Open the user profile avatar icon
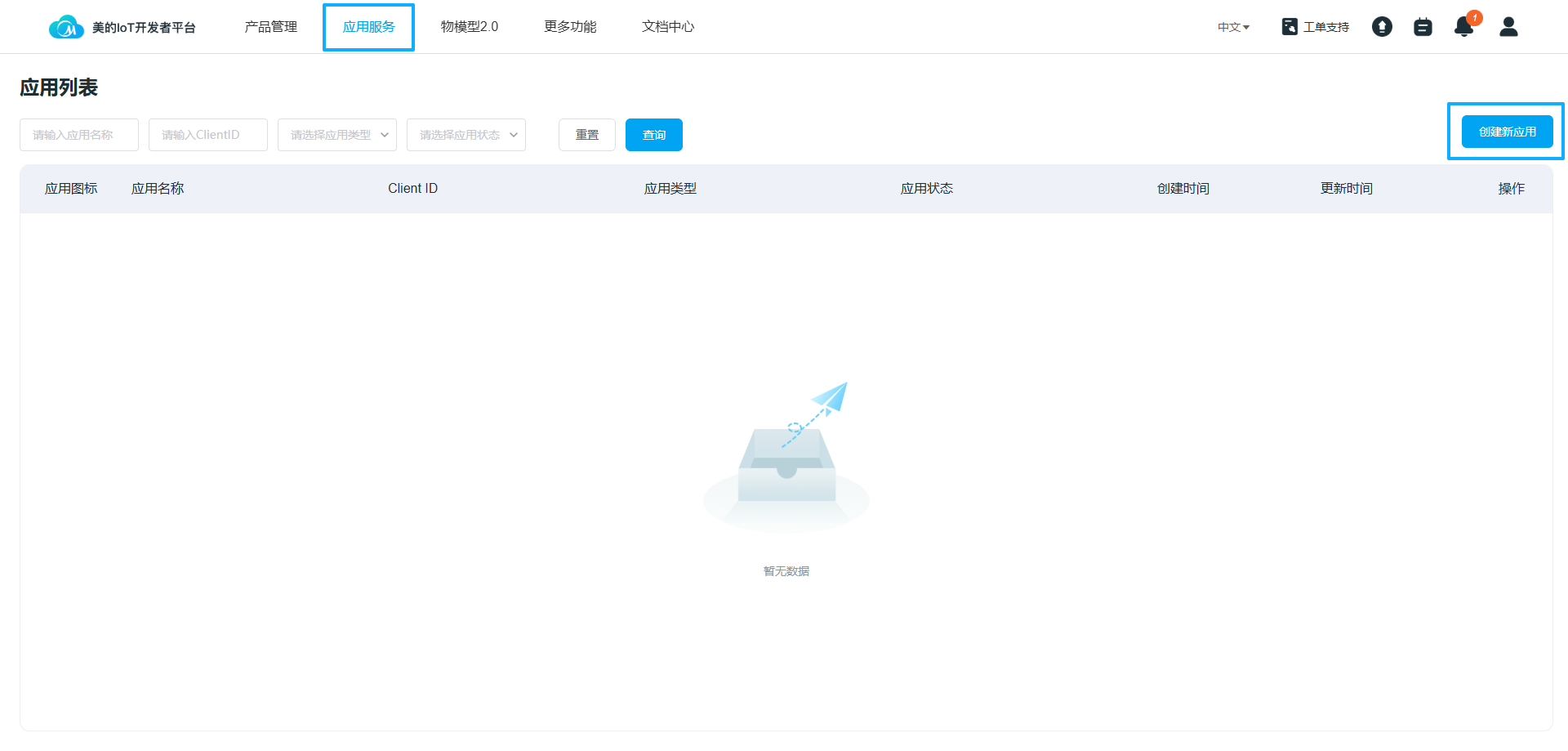Viewport: 1568px width, 751px height. pyautogui.click(x=1508, y=27)
